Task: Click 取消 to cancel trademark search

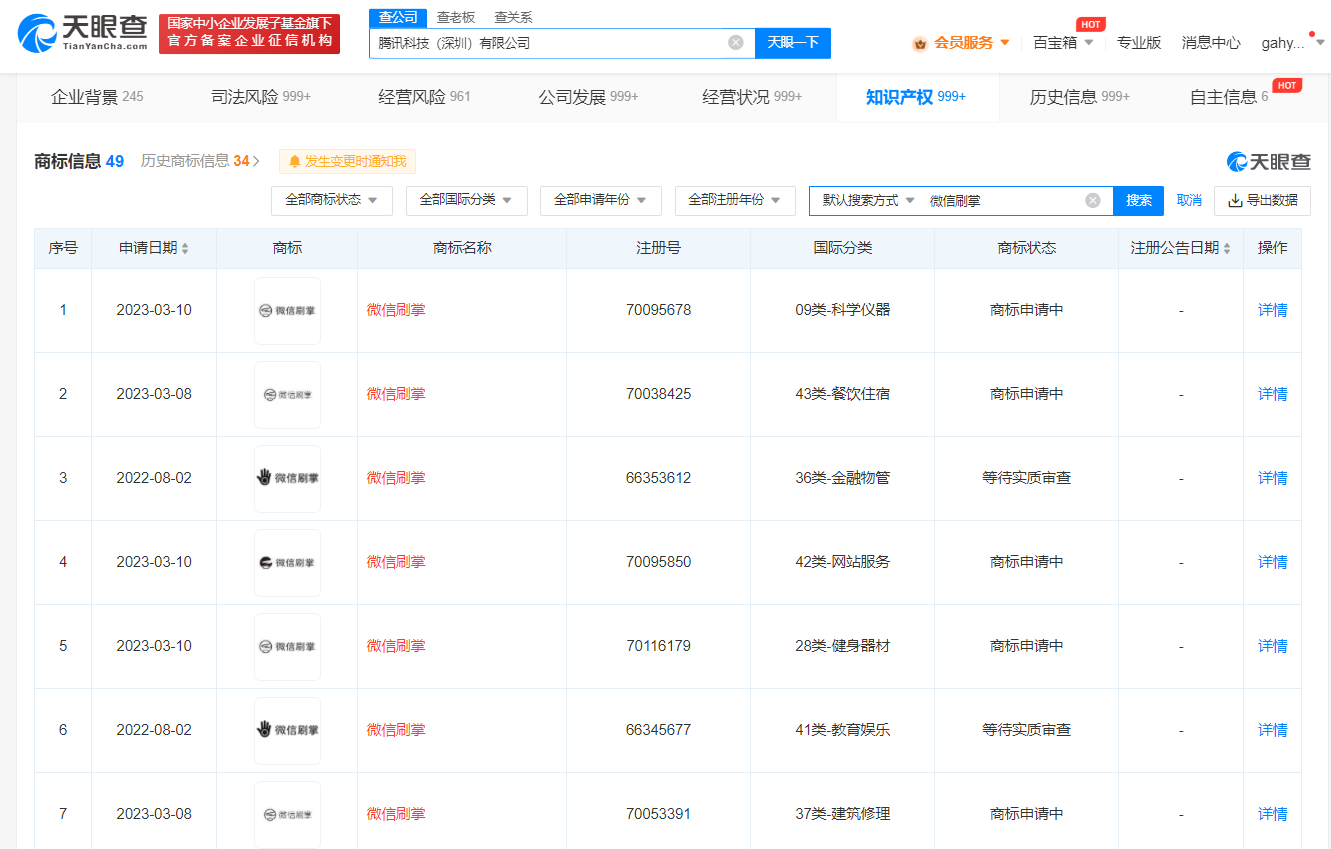Action: point(1189,200)
